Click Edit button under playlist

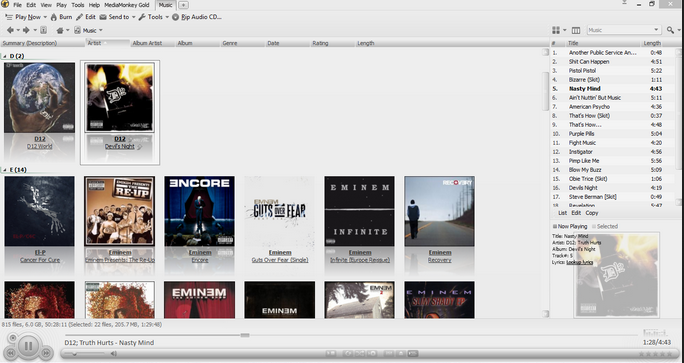(576, 213)
